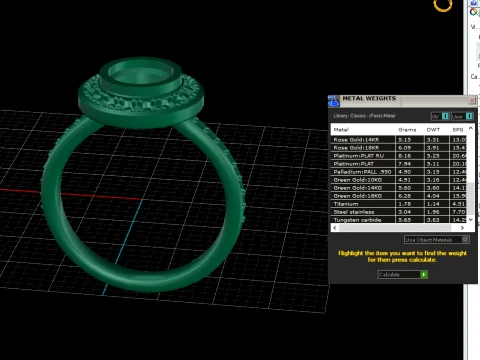The image size is (480, 360).
Task: Click the scroll right arrow below metal list
Action: [462, 228]
